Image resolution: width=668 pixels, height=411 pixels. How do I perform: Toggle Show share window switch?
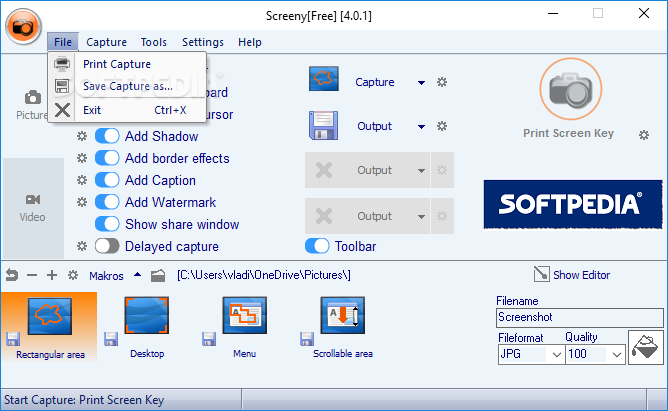[107, 224]
